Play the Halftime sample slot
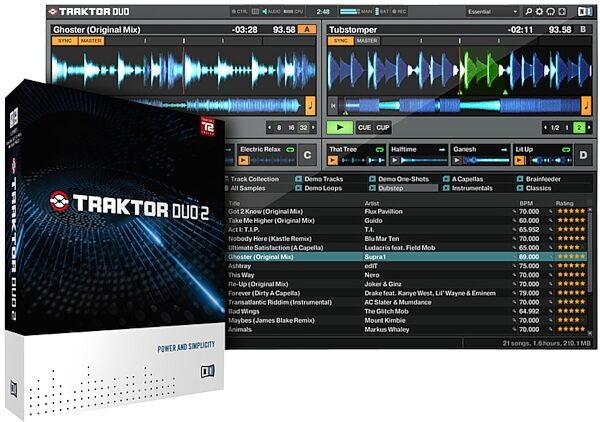Screen dimensions: 600x422 click(x=395, y=160)
